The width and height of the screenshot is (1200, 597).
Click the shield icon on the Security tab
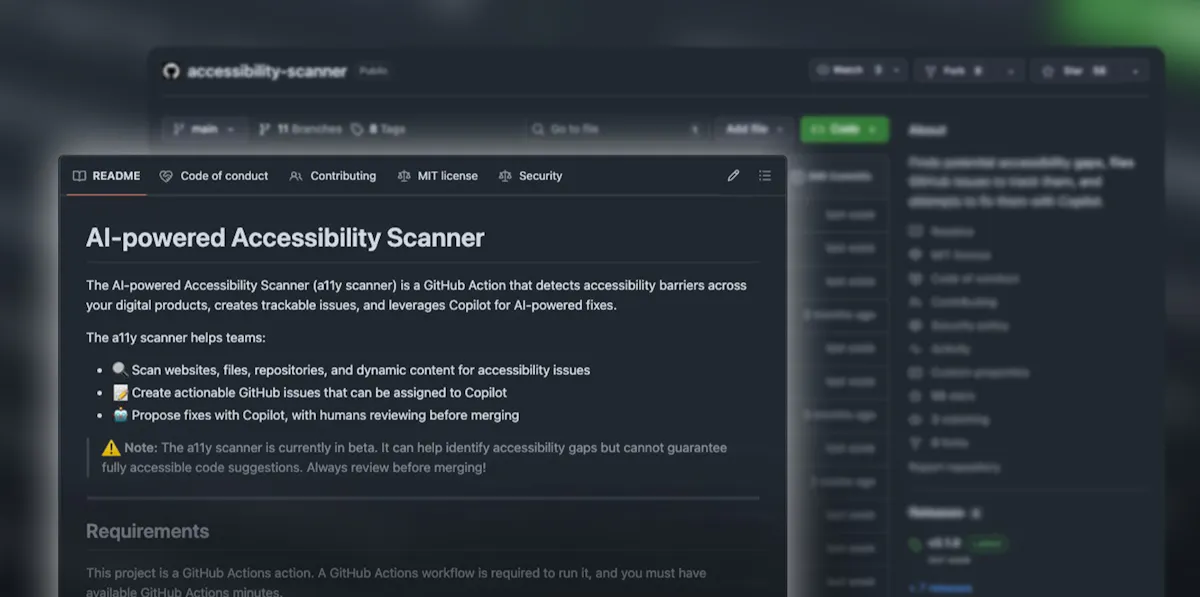507,175
